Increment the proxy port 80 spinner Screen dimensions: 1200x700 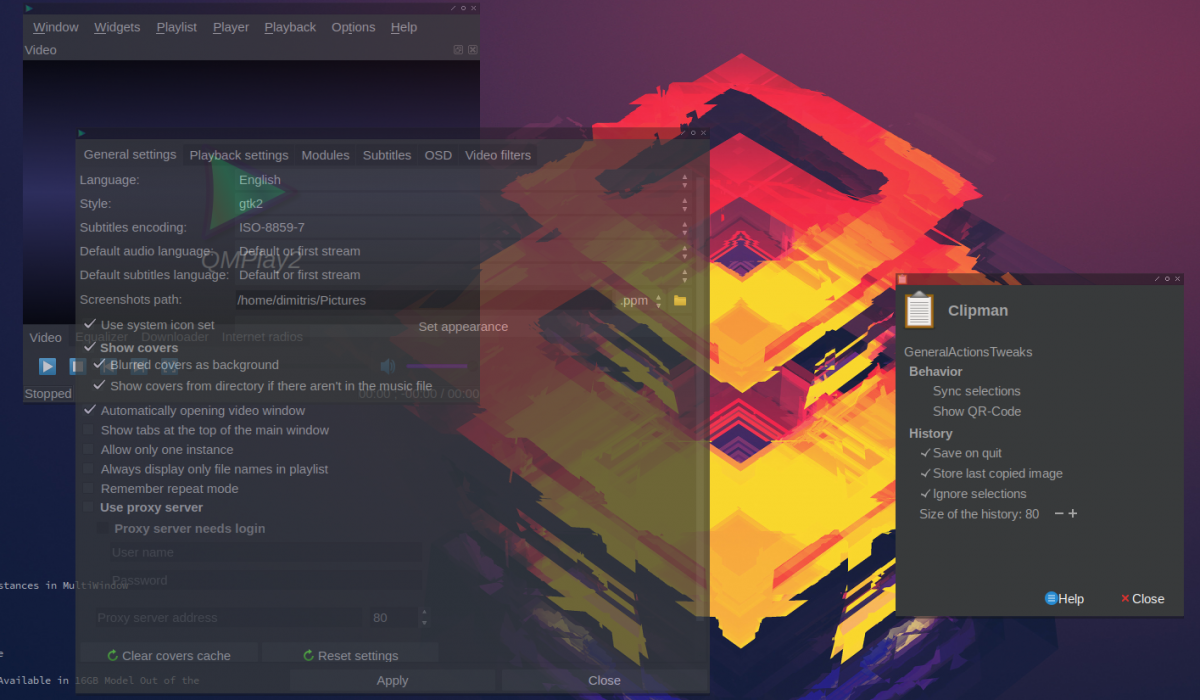pos(424,612)
